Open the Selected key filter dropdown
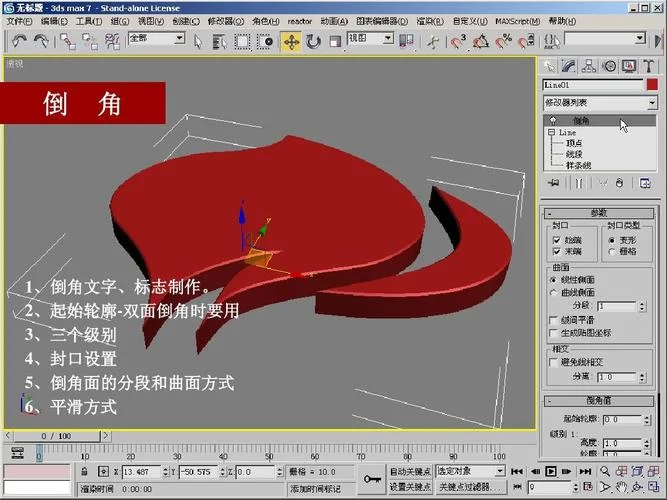Image resolution: width=667 pixels, height=500 pixels. click(470, 471)
